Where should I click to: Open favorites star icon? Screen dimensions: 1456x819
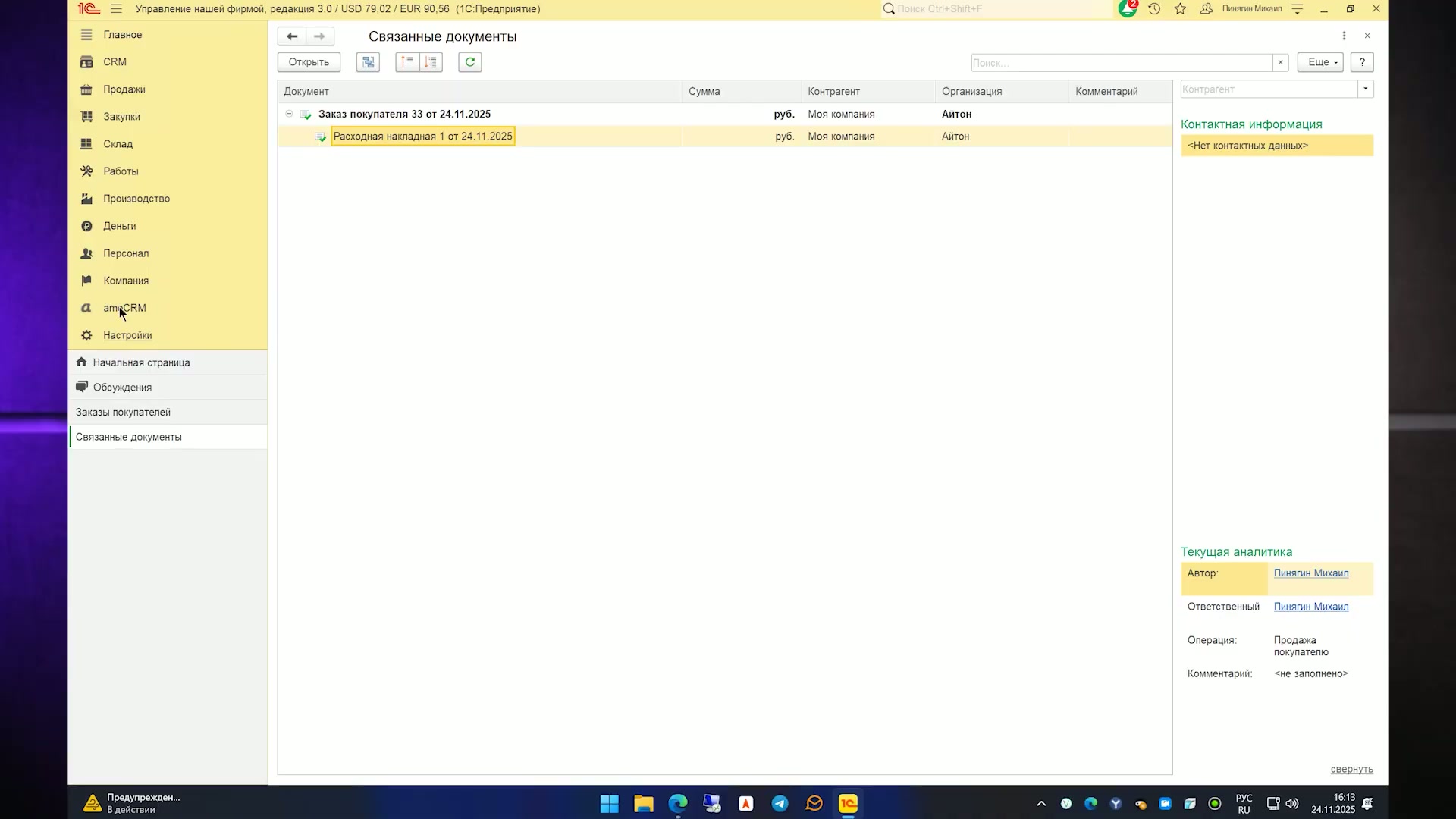click(x=1180, y=9)
